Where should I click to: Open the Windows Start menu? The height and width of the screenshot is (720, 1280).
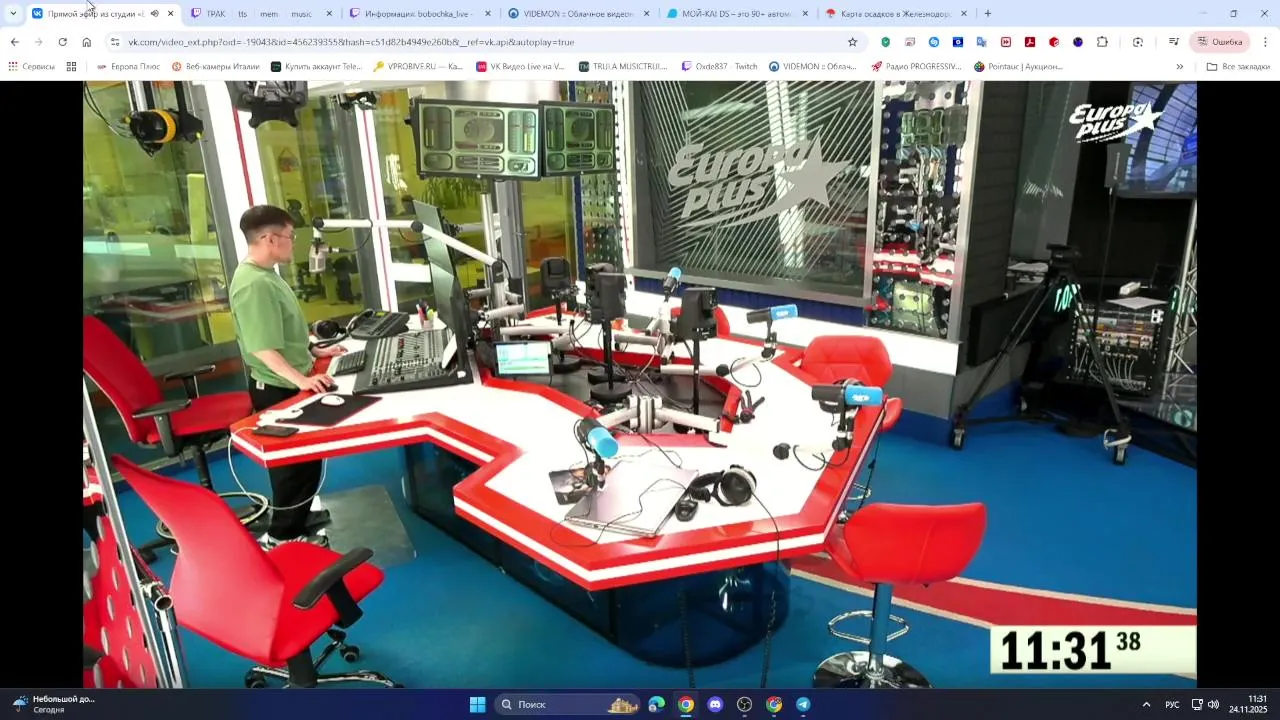pyautogui.click(x=477, y=704)
